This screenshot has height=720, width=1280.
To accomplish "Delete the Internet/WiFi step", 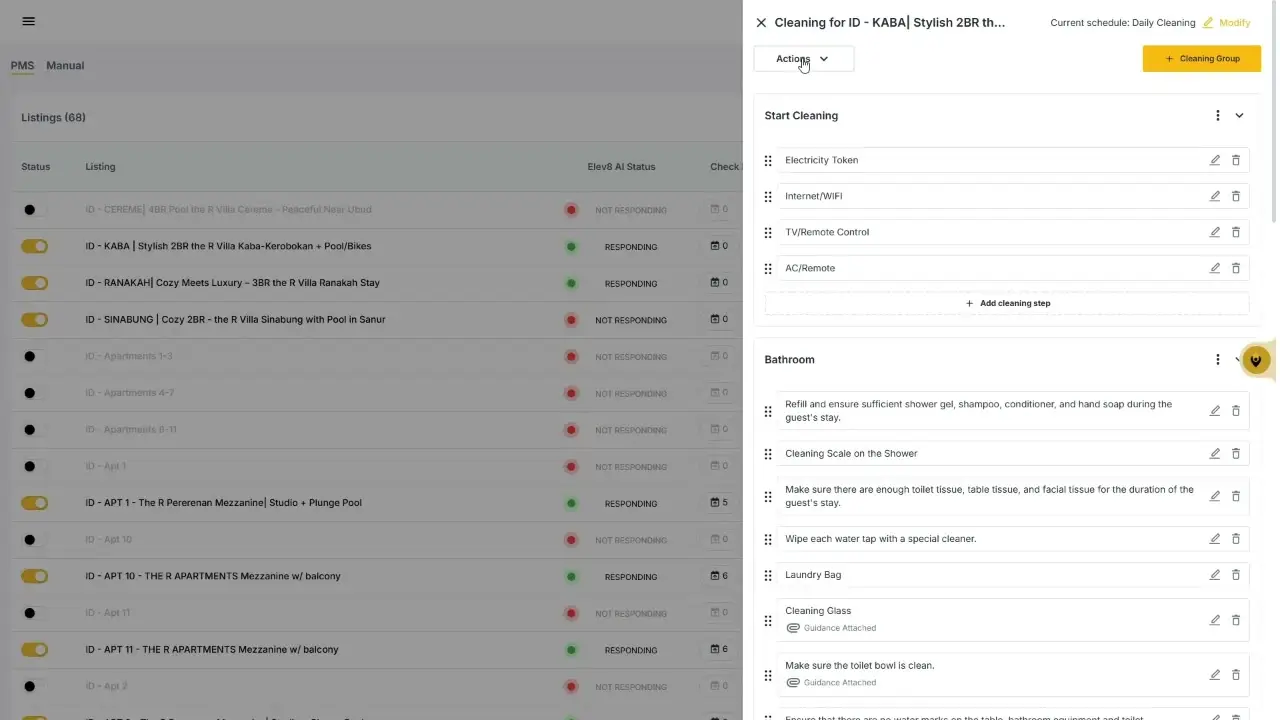I will pos(1236,196).
